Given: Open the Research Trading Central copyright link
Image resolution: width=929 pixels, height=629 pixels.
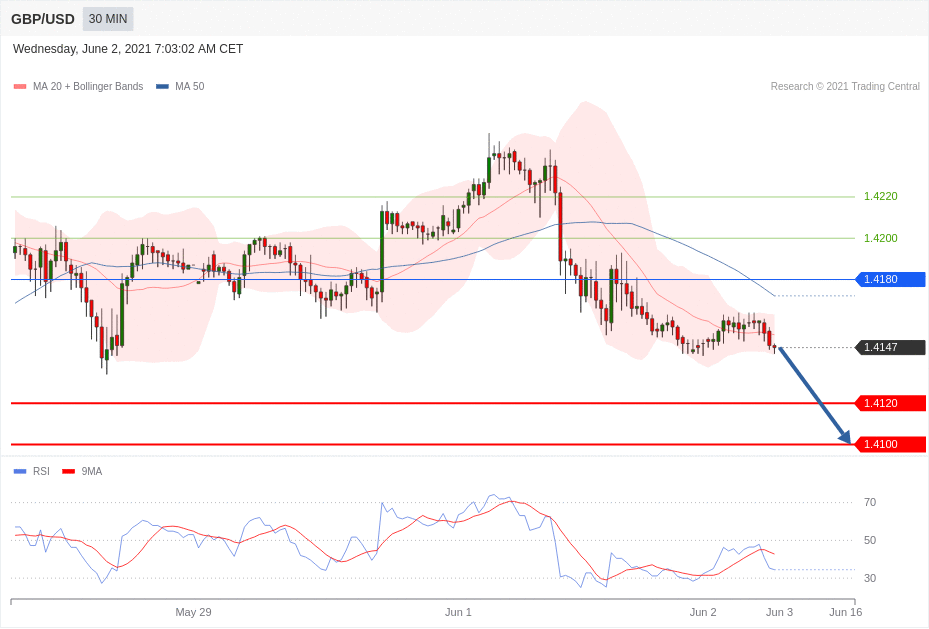Looking at the screenshot, I should point(845,87).
